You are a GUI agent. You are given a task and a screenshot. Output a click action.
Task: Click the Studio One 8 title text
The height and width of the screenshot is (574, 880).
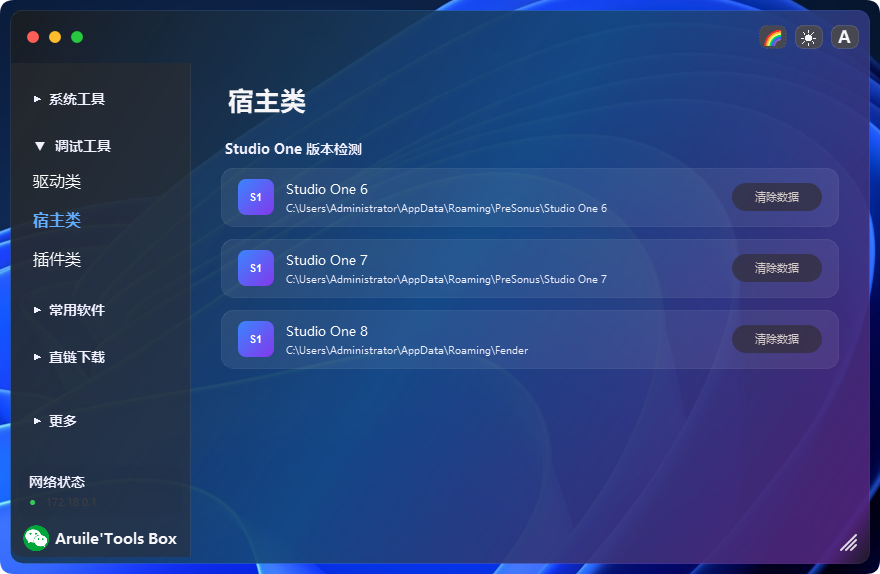tap(327, 332)
